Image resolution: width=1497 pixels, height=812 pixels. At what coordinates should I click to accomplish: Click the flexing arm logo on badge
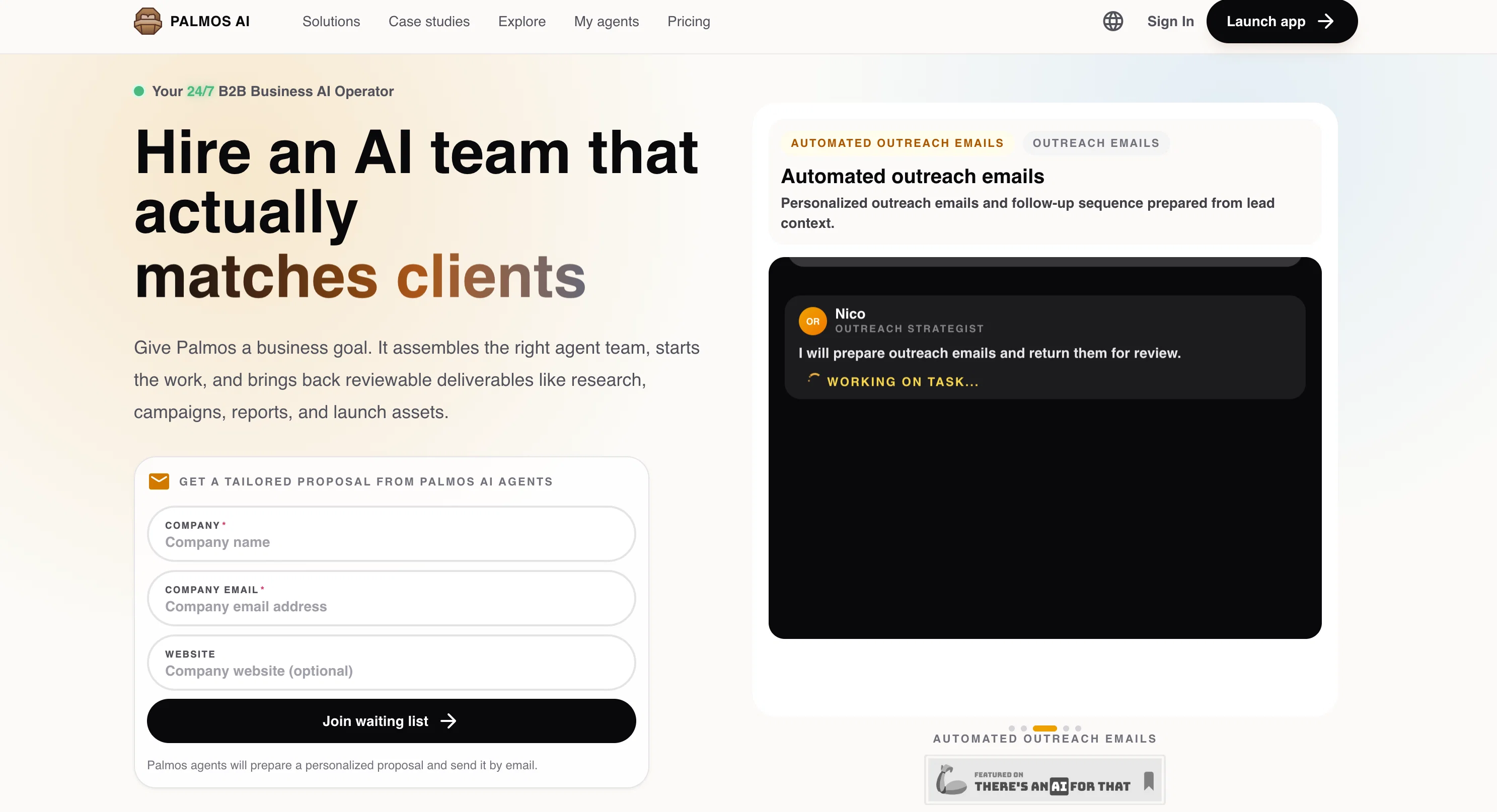pyautogui.click(x=951, y=780)
